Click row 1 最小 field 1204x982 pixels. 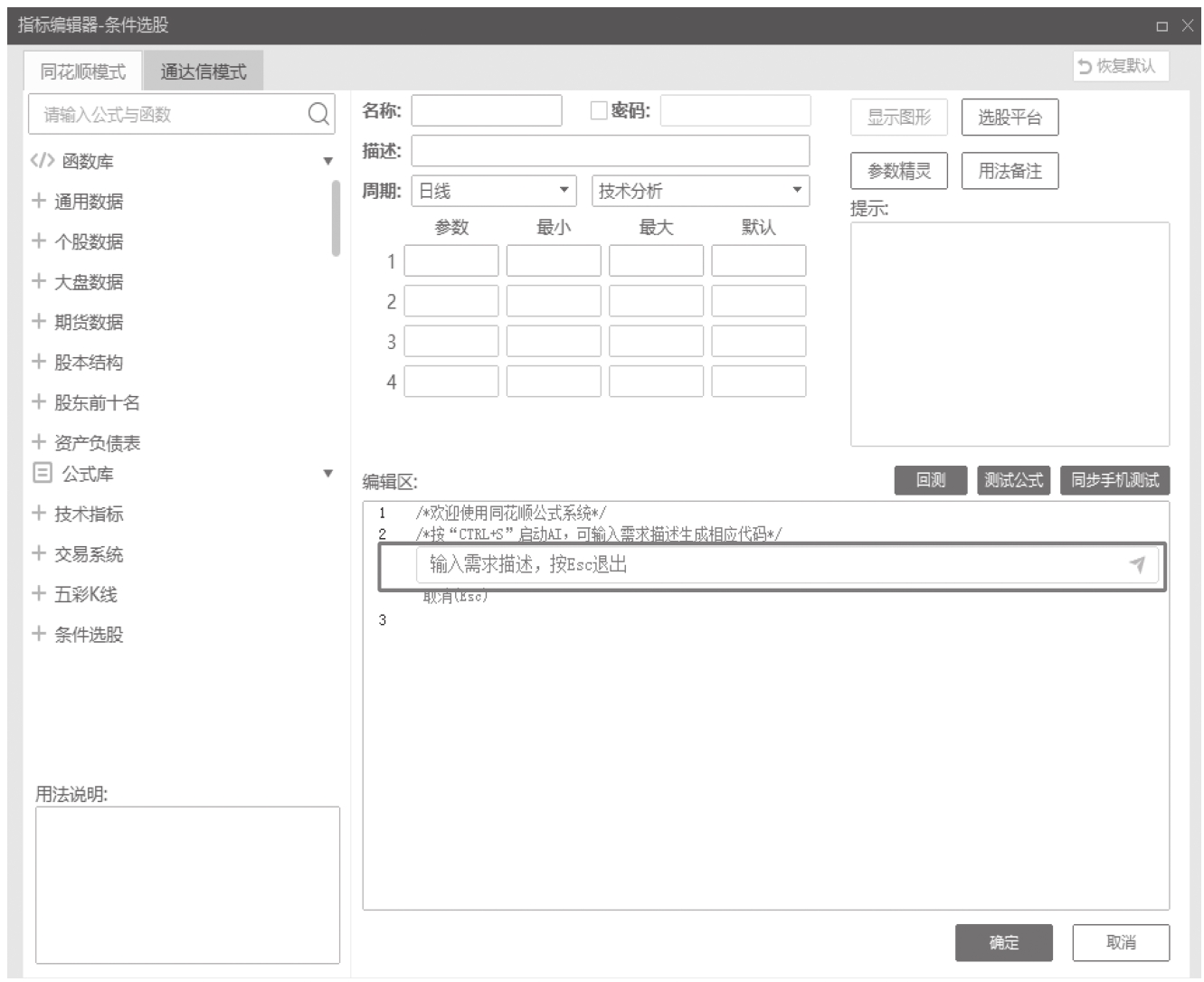(554, 260)
